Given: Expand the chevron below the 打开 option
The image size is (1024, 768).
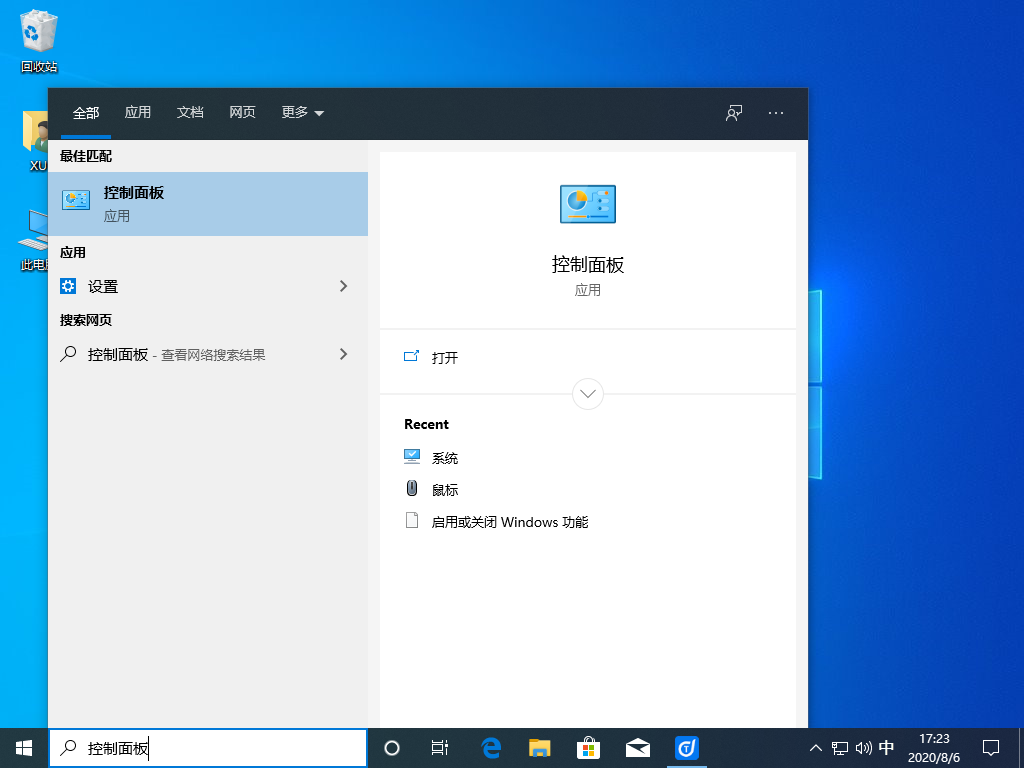Looking at the screenshot, I should click(588, 394).
